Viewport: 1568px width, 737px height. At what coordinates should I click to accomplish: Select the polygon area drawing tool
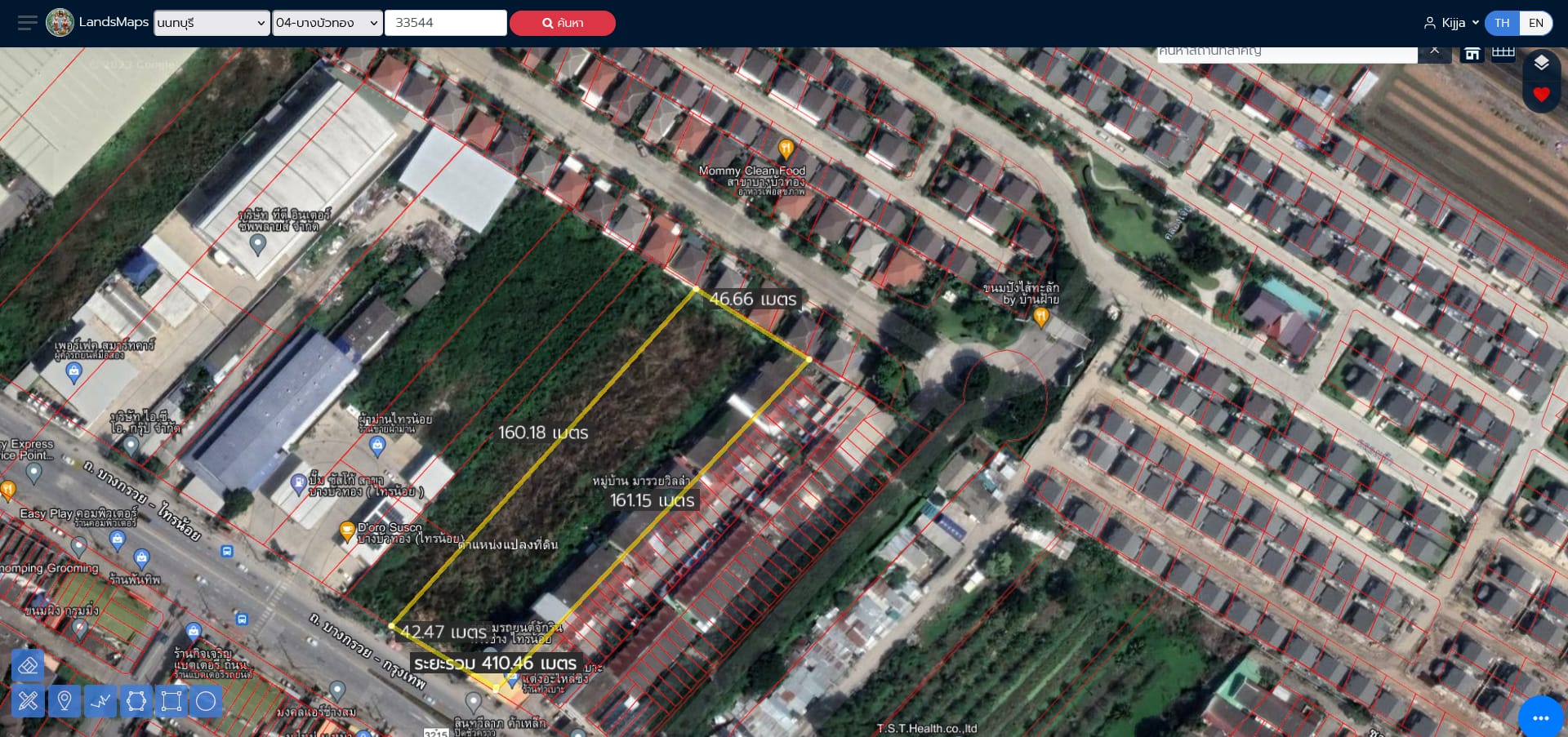pyautogui.click(x=136, y=701)
